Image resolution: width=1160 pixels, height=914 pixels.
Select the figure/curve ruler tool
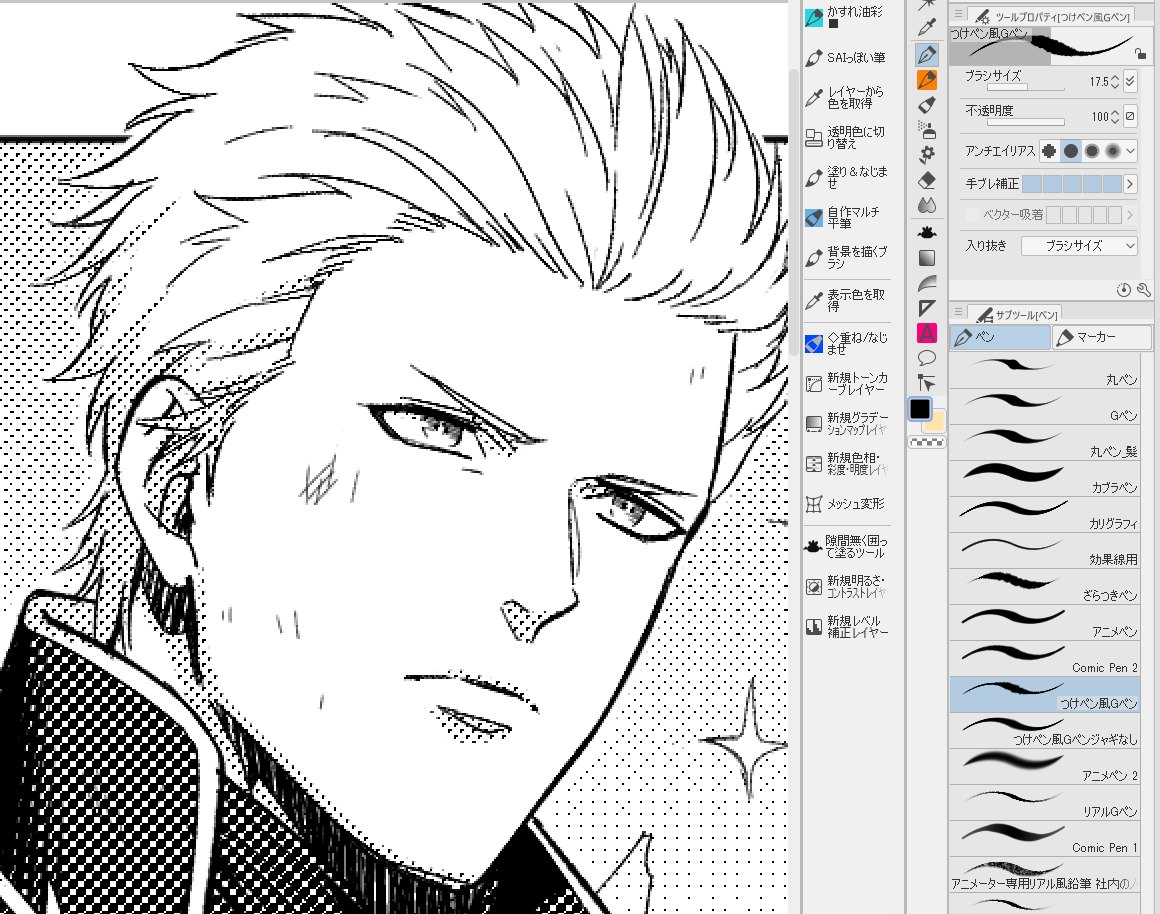click(926, 283)
